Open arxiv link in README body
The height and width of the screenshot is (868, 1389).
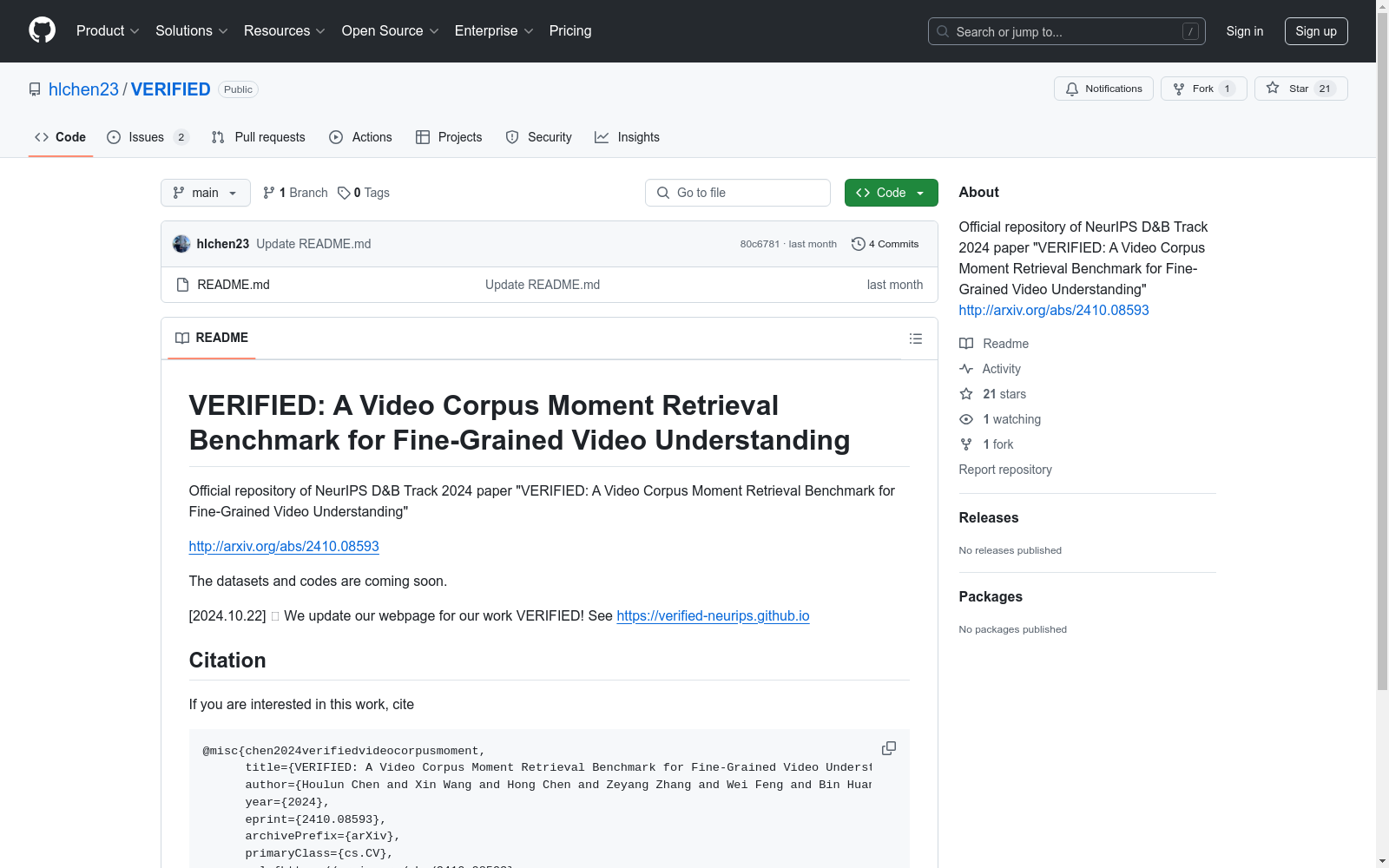[x=284, y=546]
